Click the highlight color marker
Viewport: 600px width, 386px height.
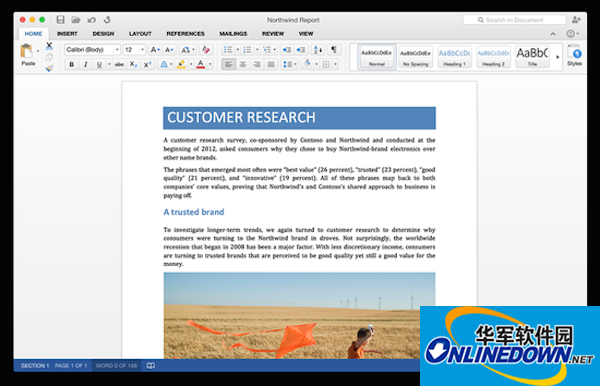coord(181,65)
